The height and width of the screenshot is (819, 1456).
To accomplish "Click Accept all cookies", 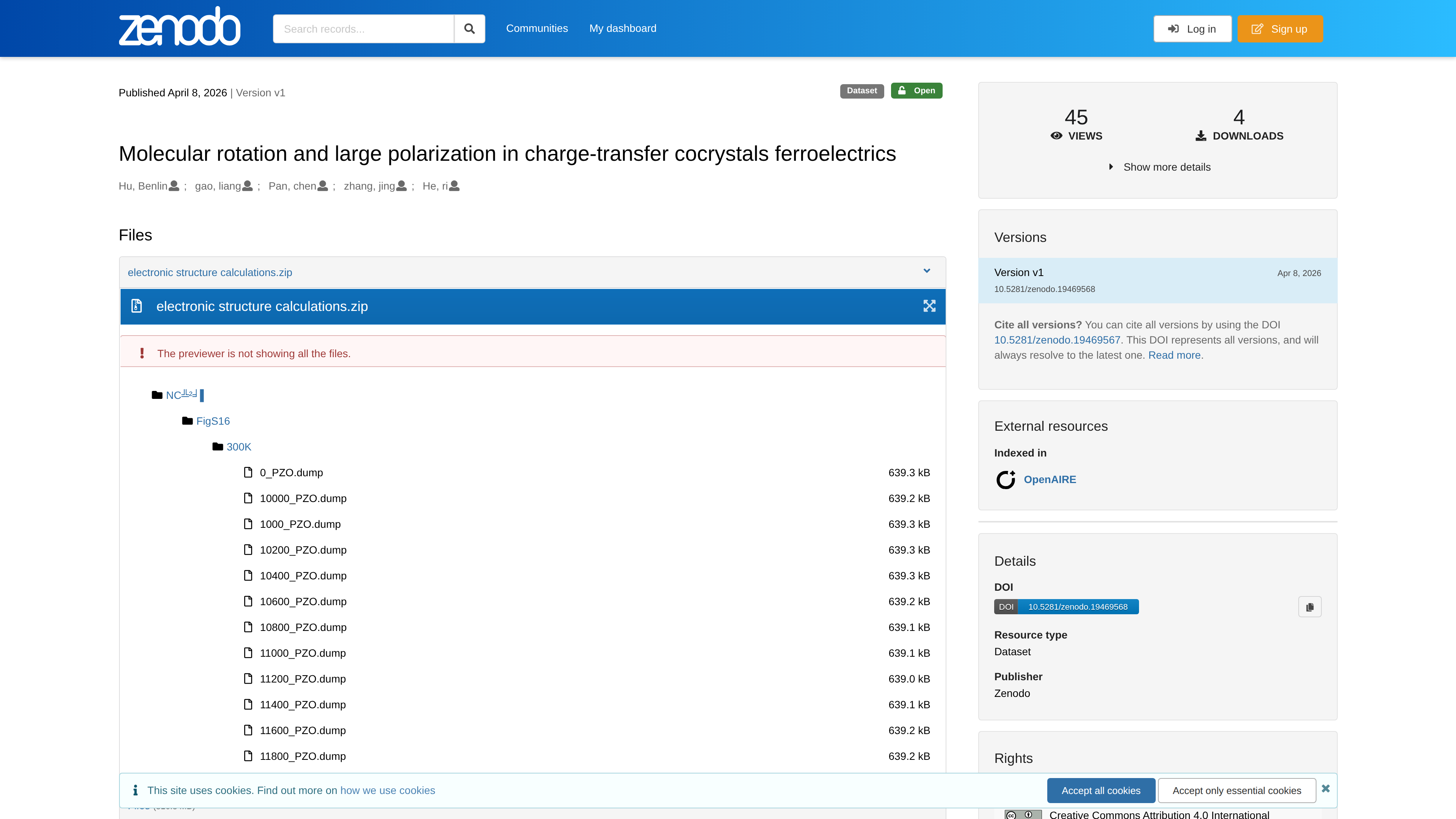I will click(x=1100, y=790).
